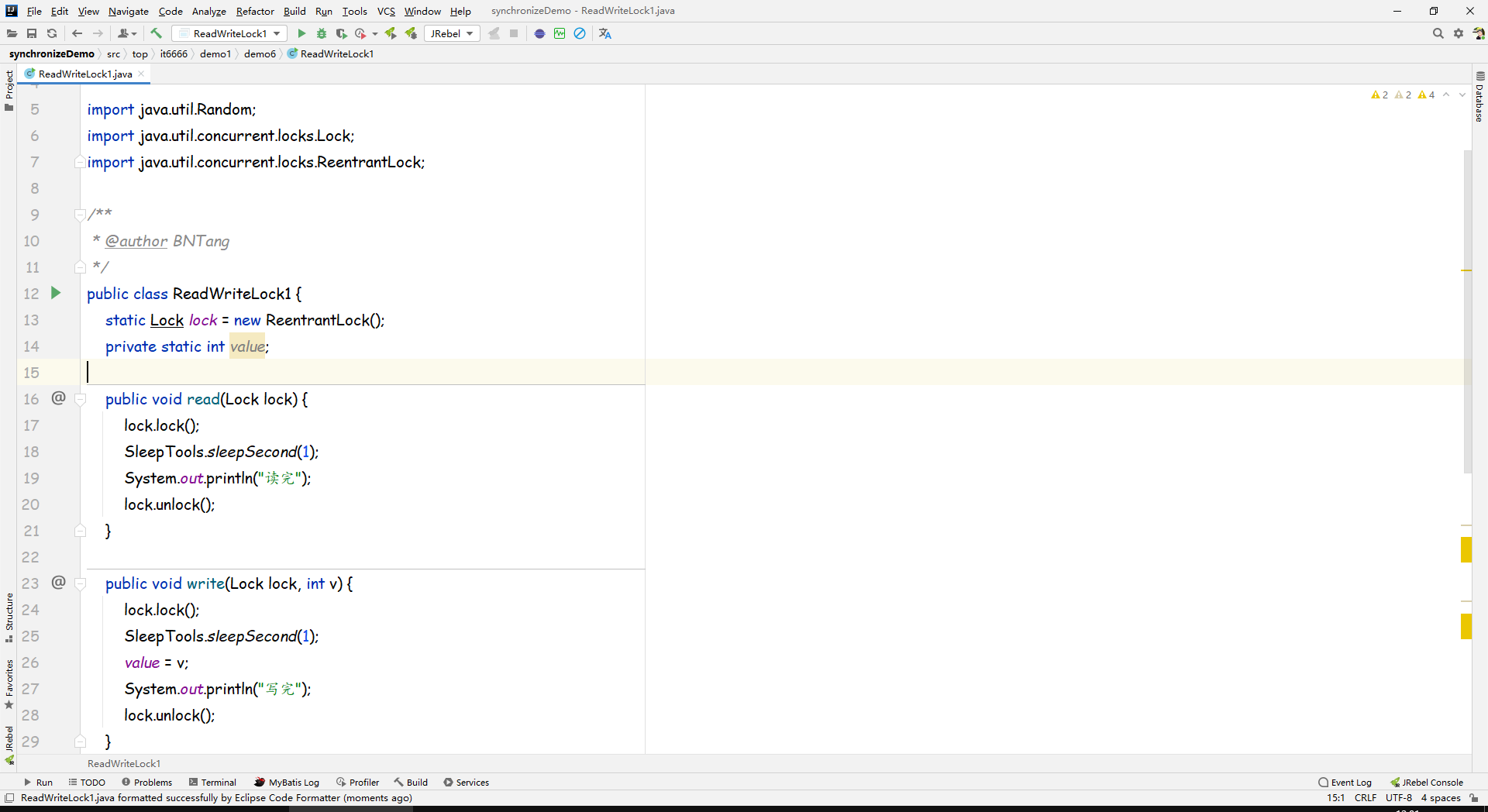Click the Profile run icon
1488x812 pixels.
click(360, 33)
